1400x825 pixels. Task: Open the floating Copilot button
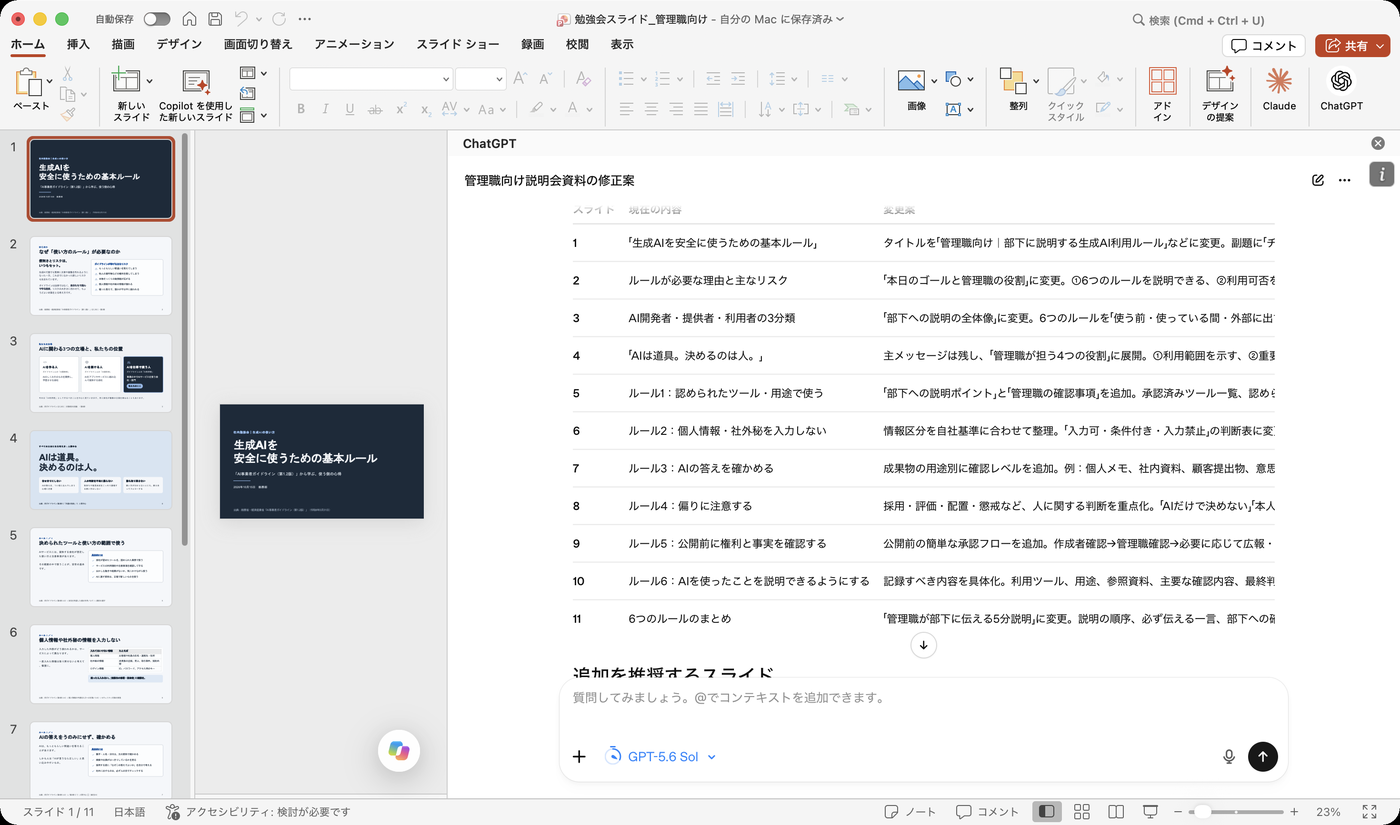pyautogui.click(x=399, y=751)
